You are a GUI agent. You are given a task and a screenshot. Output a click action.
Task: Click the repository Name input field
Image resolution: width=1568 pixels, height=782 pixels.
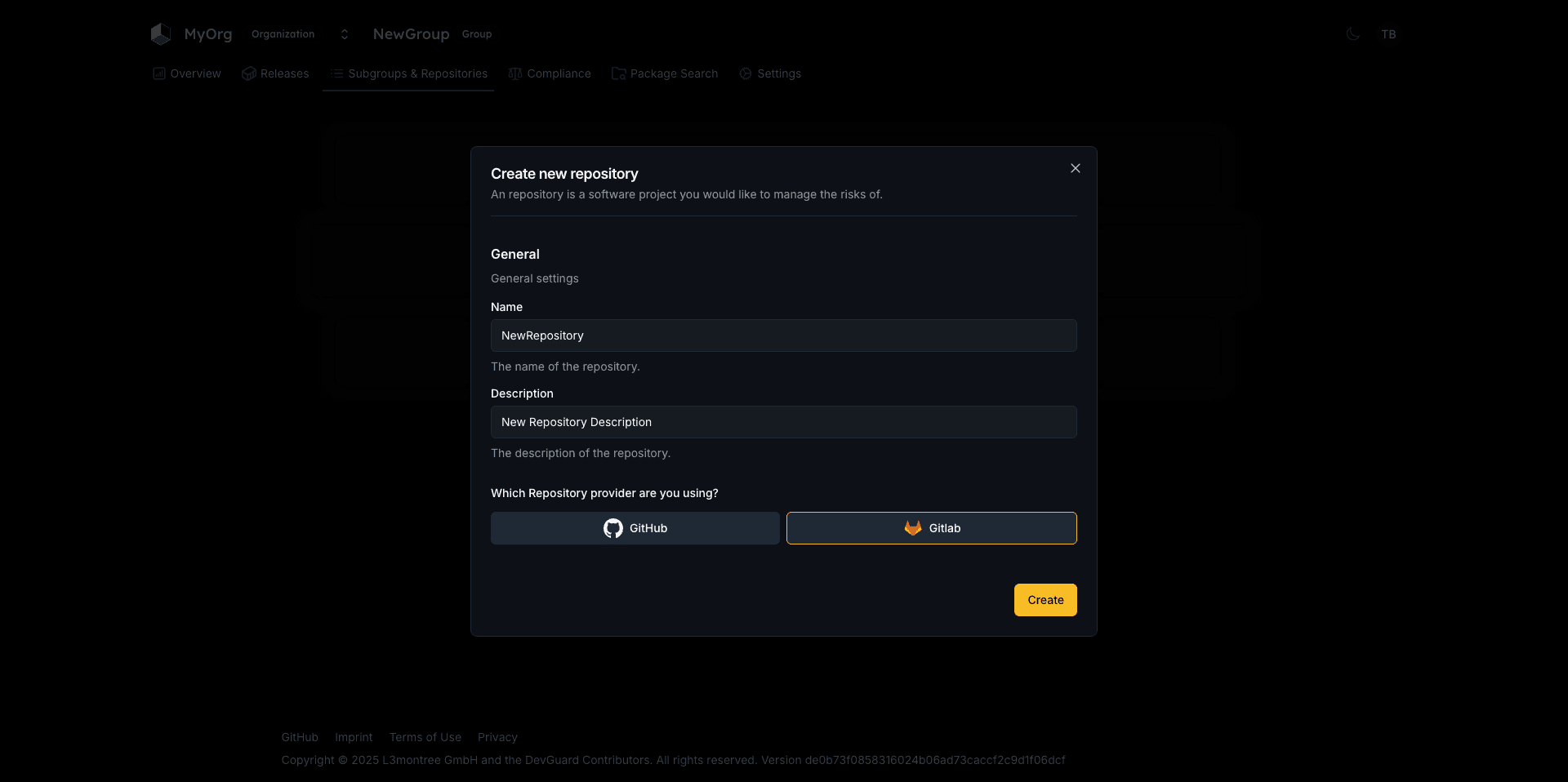[783, 335]
